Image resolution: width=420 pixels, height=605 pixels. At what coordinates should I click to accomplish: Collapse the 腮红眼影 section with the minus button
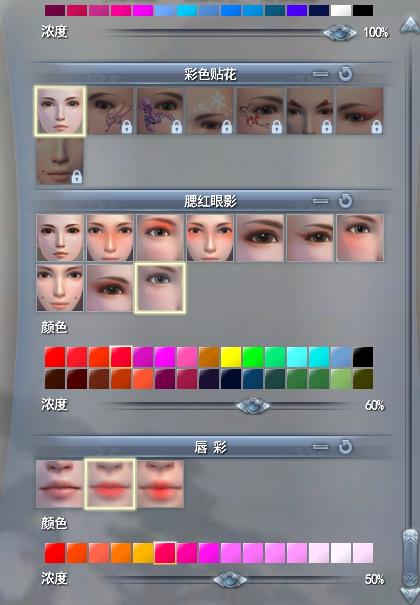point(320,201)
